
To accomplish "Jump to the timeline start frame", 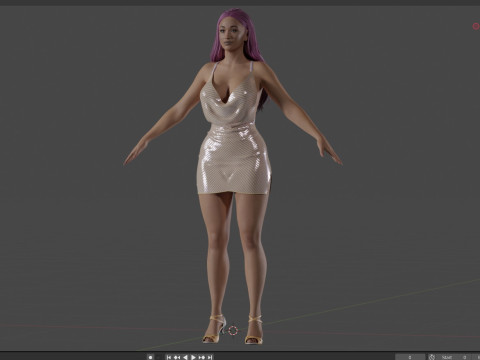I will pos(169,357).
